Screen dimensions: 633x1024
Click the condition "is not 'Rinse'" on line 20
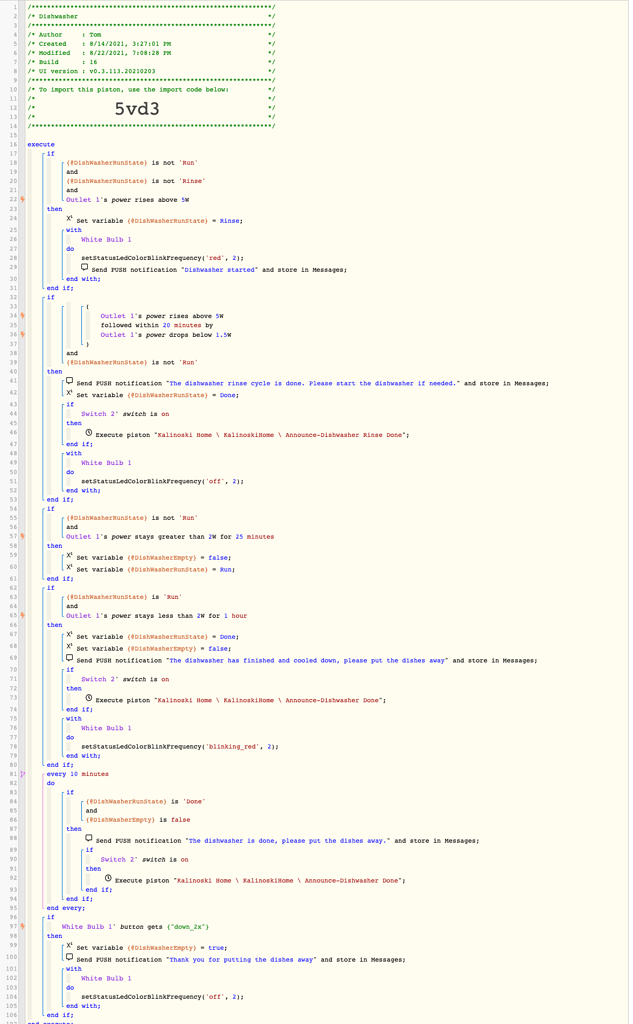[178, 181]
